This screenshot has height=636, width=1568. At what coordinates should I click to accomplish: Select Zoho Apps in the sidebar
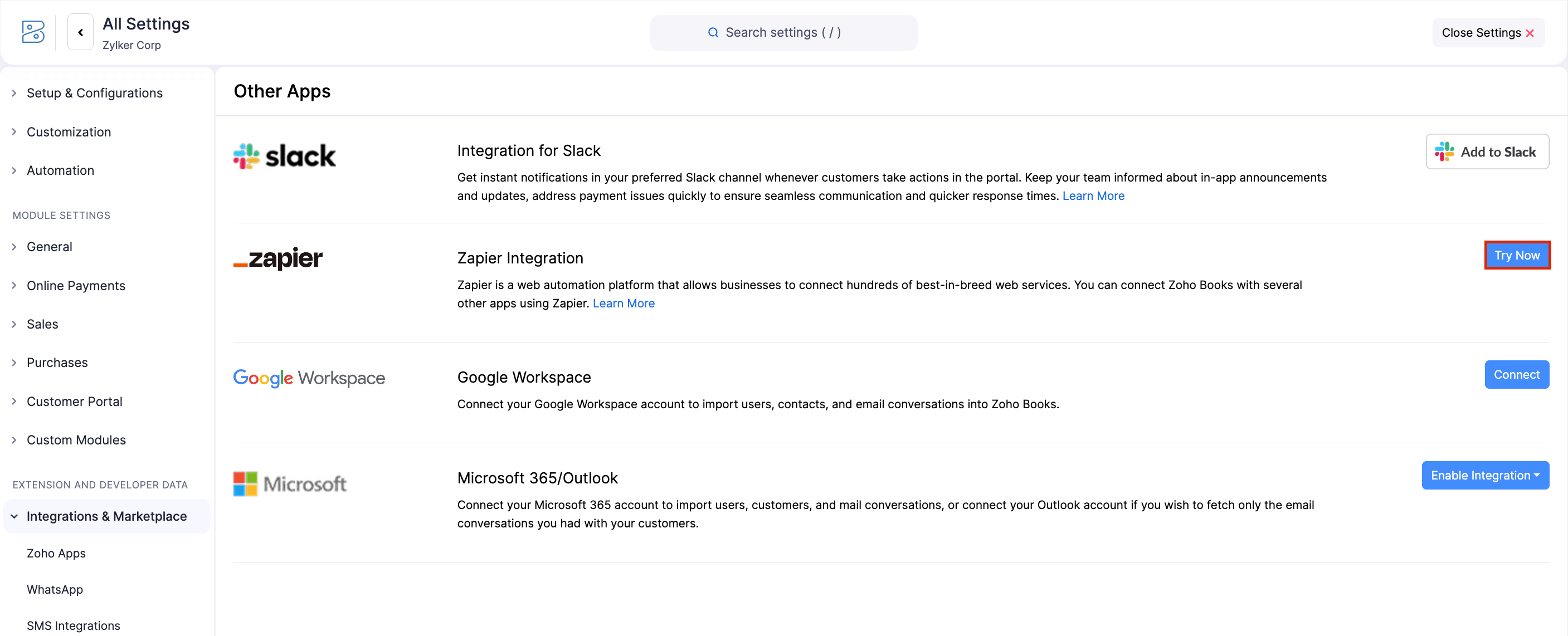click(56, 553)
